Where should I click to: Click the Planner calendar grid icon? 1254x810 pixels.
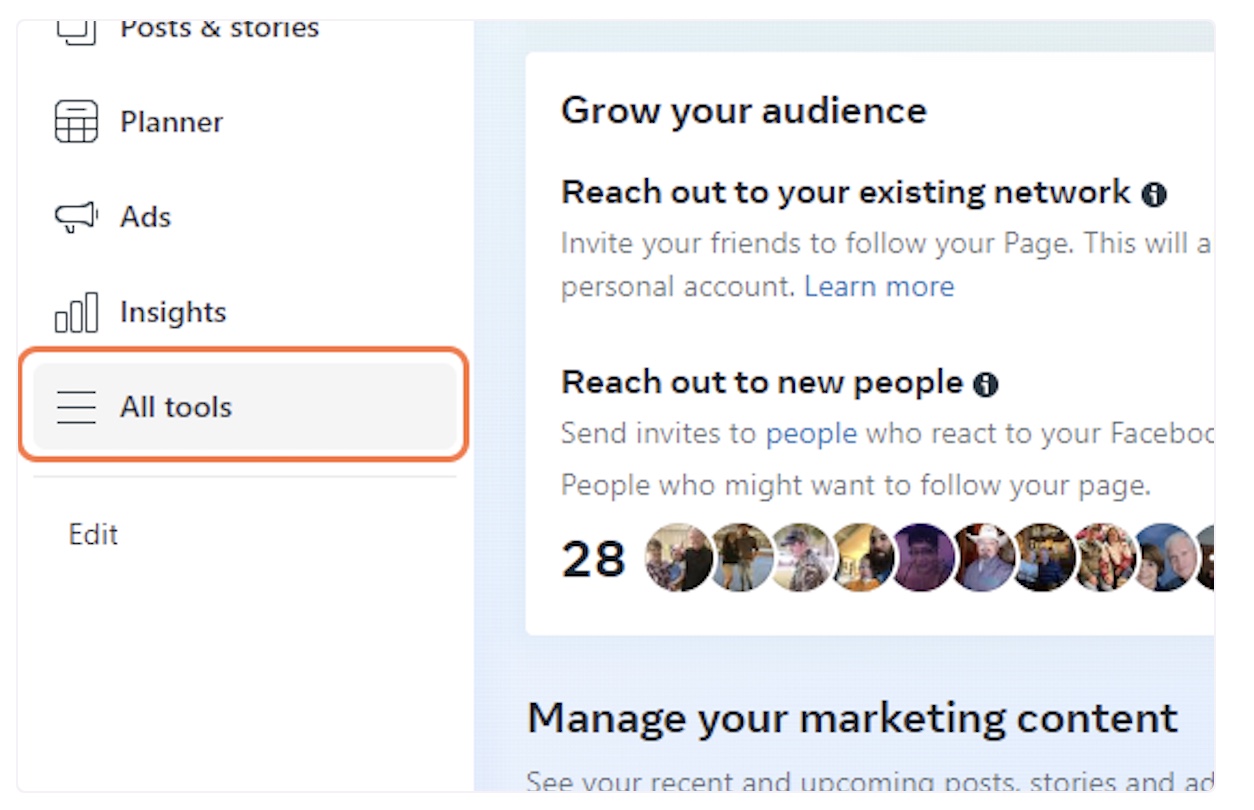[x=76, y=122]
